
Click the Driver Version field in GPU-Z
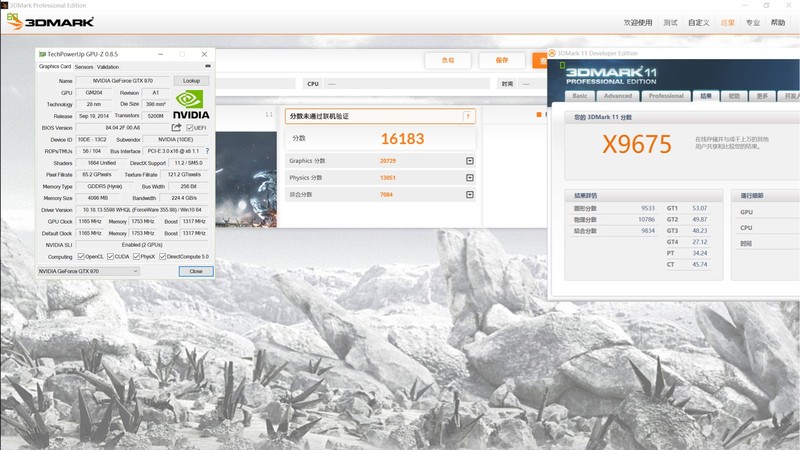(142, 210)
